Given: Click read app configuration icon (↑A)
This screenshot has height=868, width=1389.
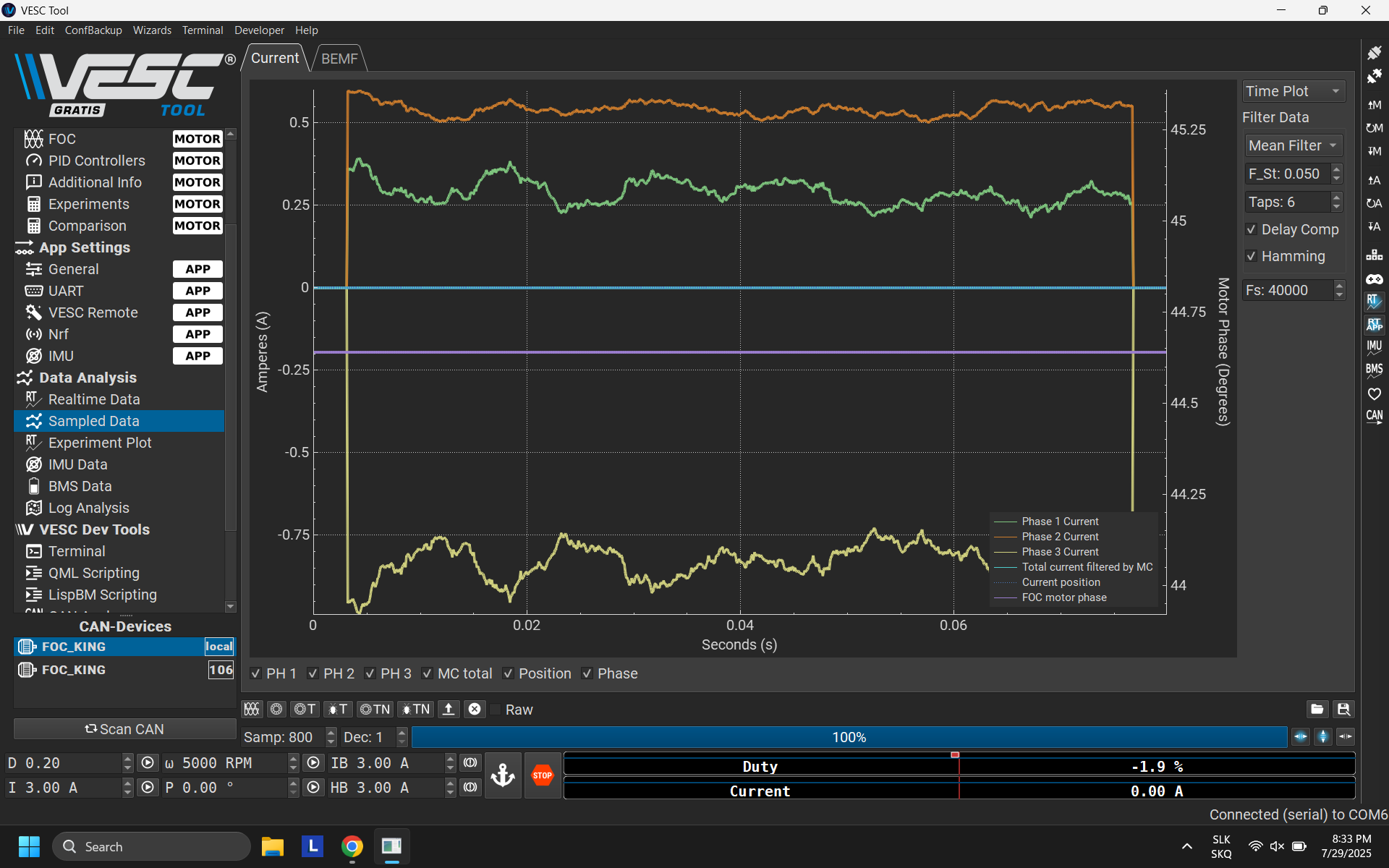Looking at the screenshot, I should pos(1374,180).
